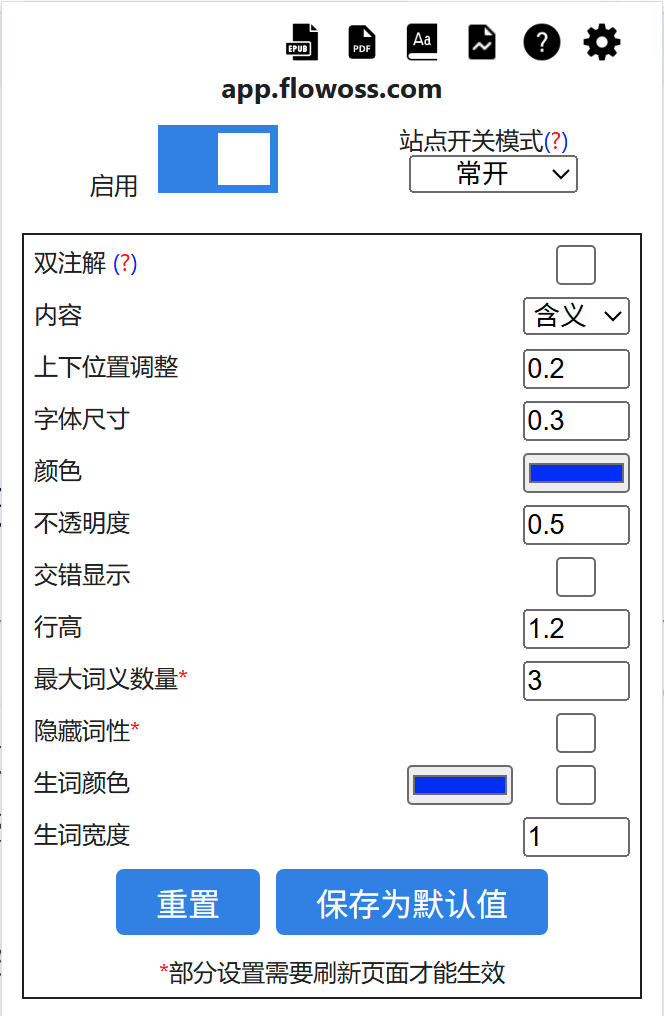Open the help question mark icon
This screenshot has height=1016, width=664.
[542, 42]
